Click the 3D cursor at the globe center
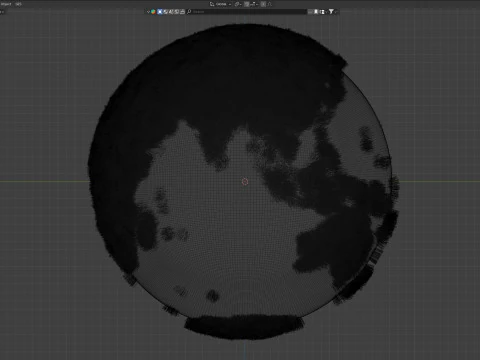The height and width of the screenshot is (360, 480). coord(245,181)
